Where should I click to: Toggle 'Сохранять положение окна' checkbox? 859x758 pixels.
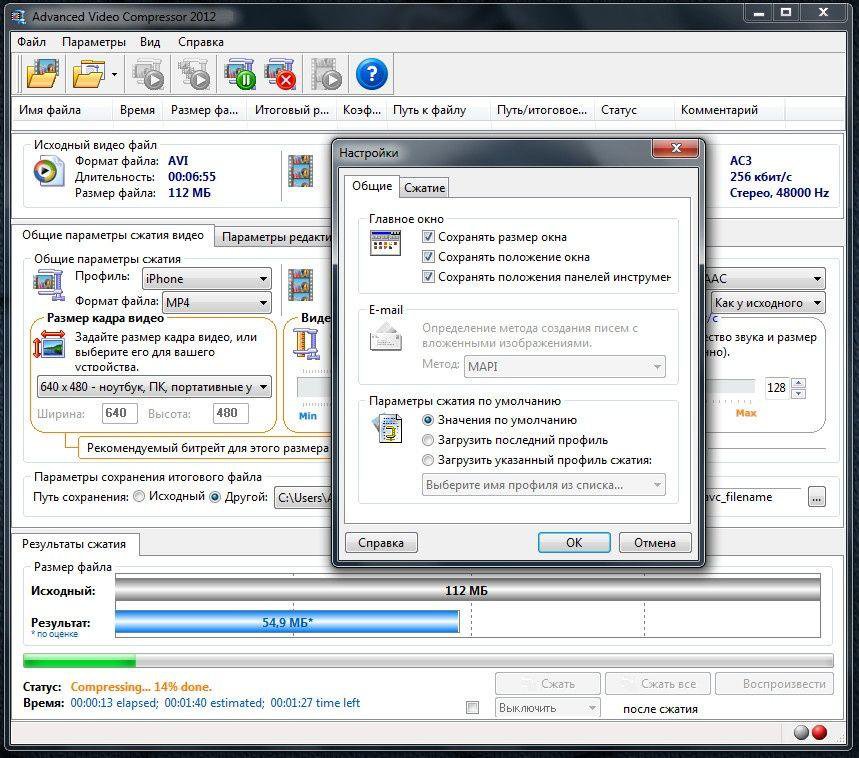pos(429,257)
